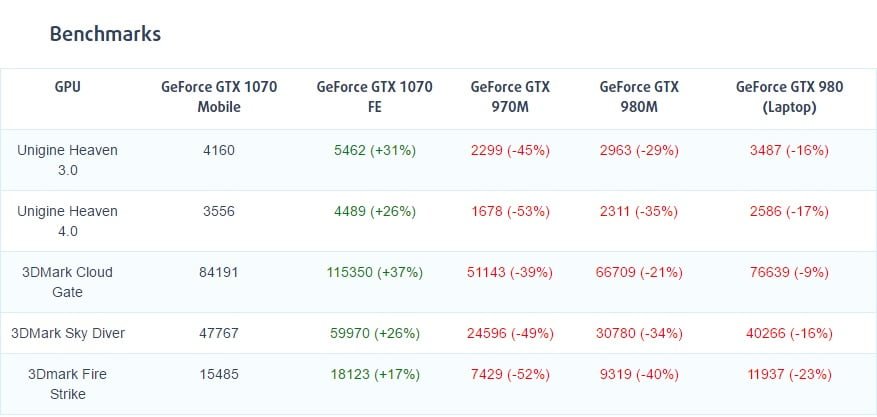This screenshot has height=417, width=877.
Task: Click the Benchmarks heading
Action: (105, 34)
